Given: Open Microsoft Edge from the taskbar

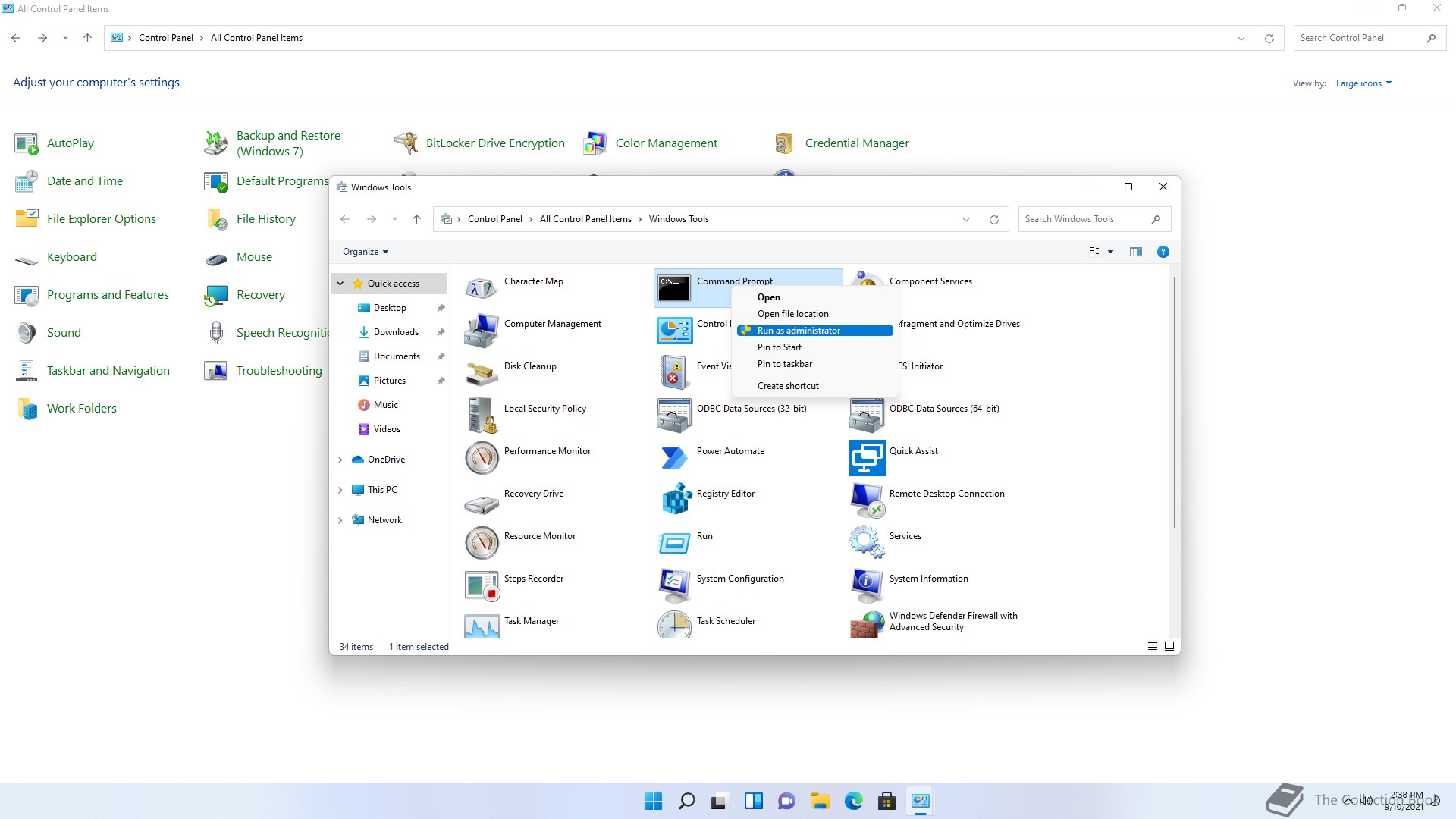Looking at the screenshot, I should [x=853, y=801].
